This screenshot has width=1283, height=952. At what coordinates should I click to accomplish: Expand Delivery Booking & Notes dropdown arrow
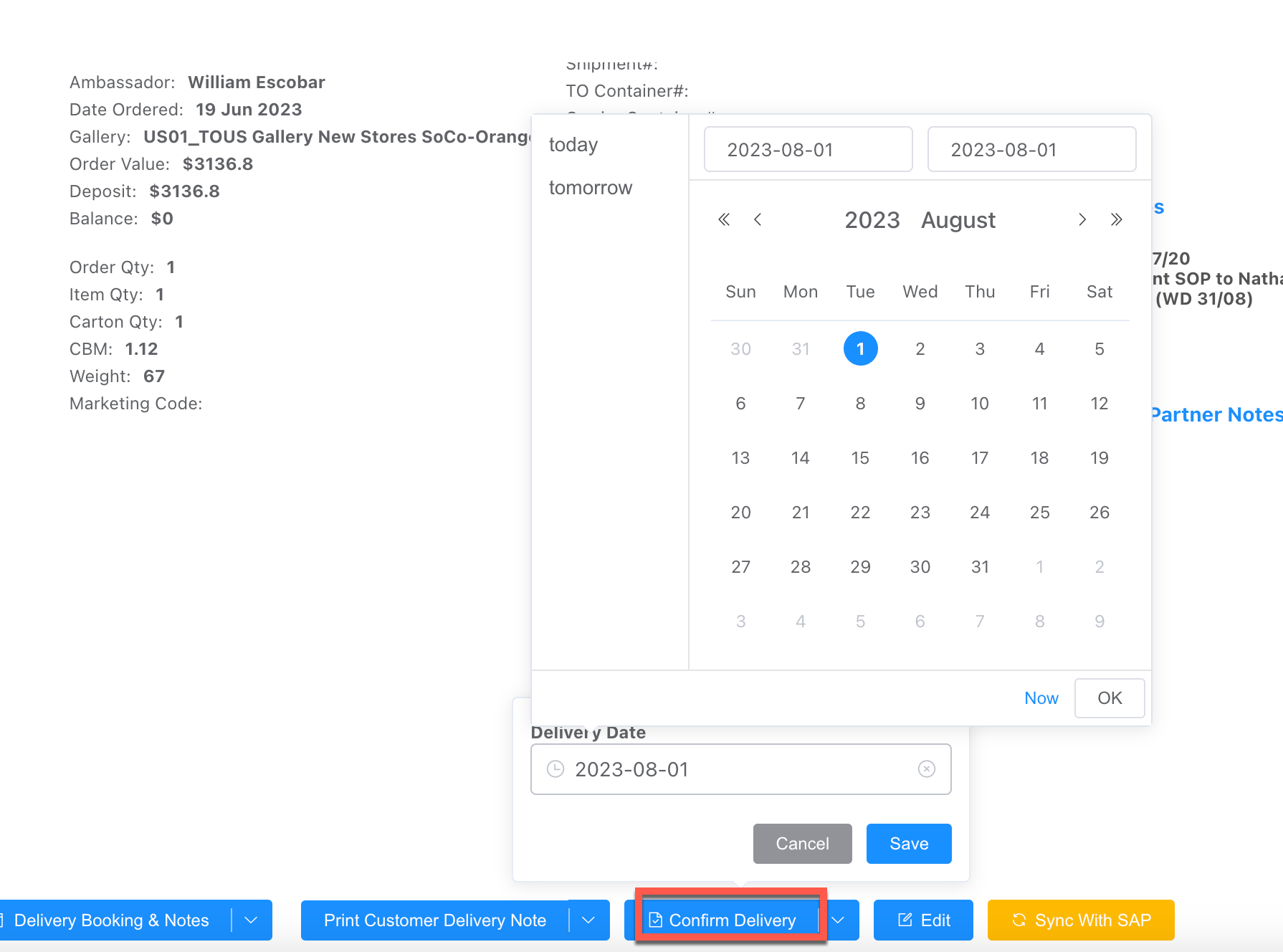(x=251, y=920)
